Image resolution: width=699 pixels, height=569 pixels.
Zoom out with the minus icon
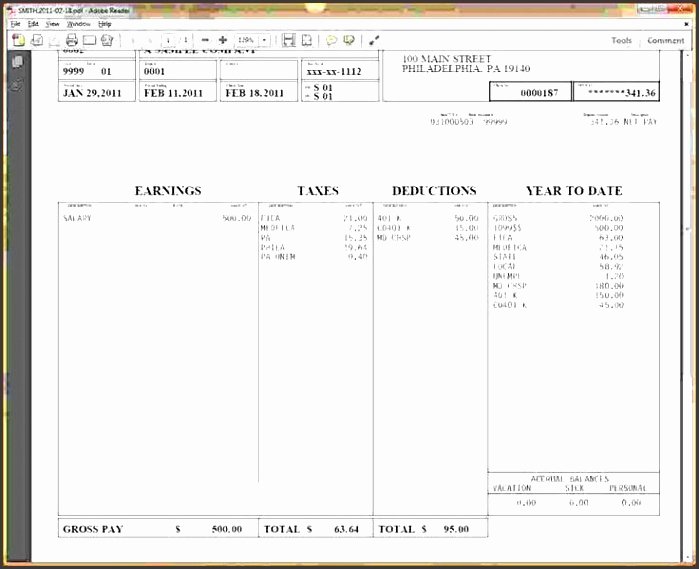pyautogui.click(x=205, y=40)
